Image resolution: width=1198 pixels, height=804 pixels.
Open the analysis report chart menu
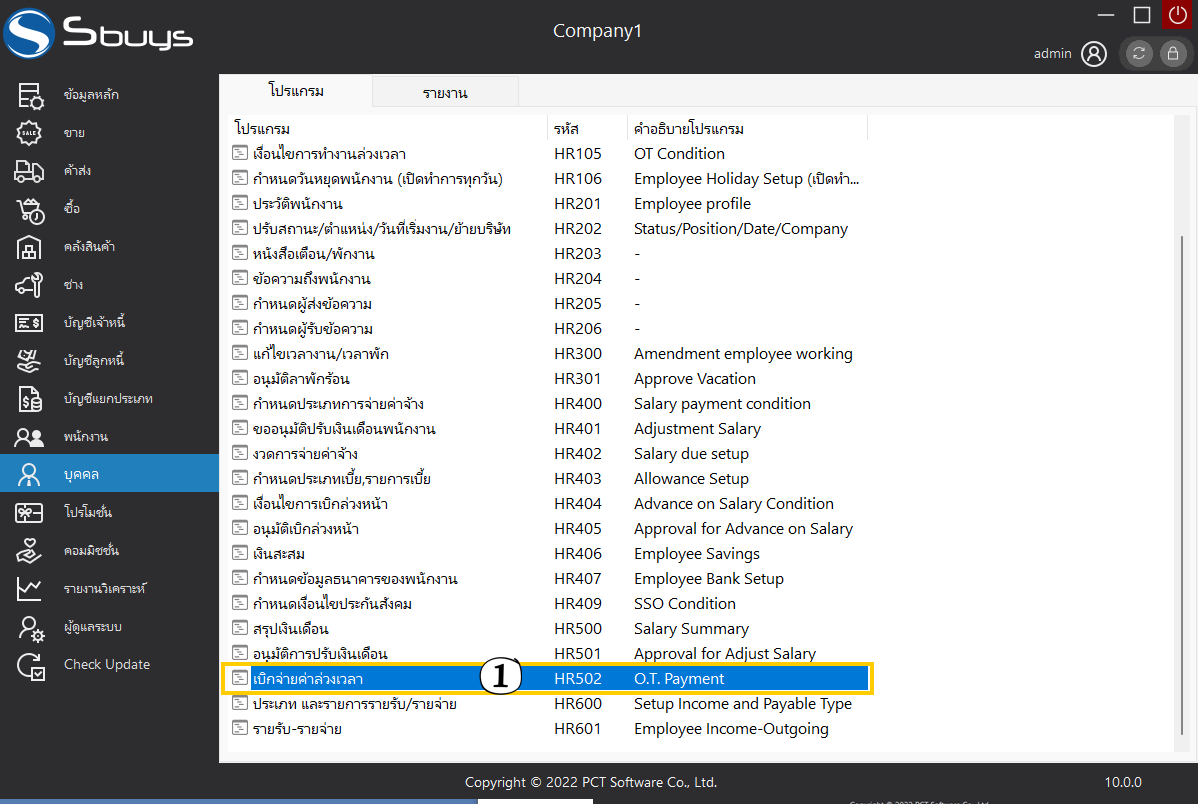[x=30, y=589]
